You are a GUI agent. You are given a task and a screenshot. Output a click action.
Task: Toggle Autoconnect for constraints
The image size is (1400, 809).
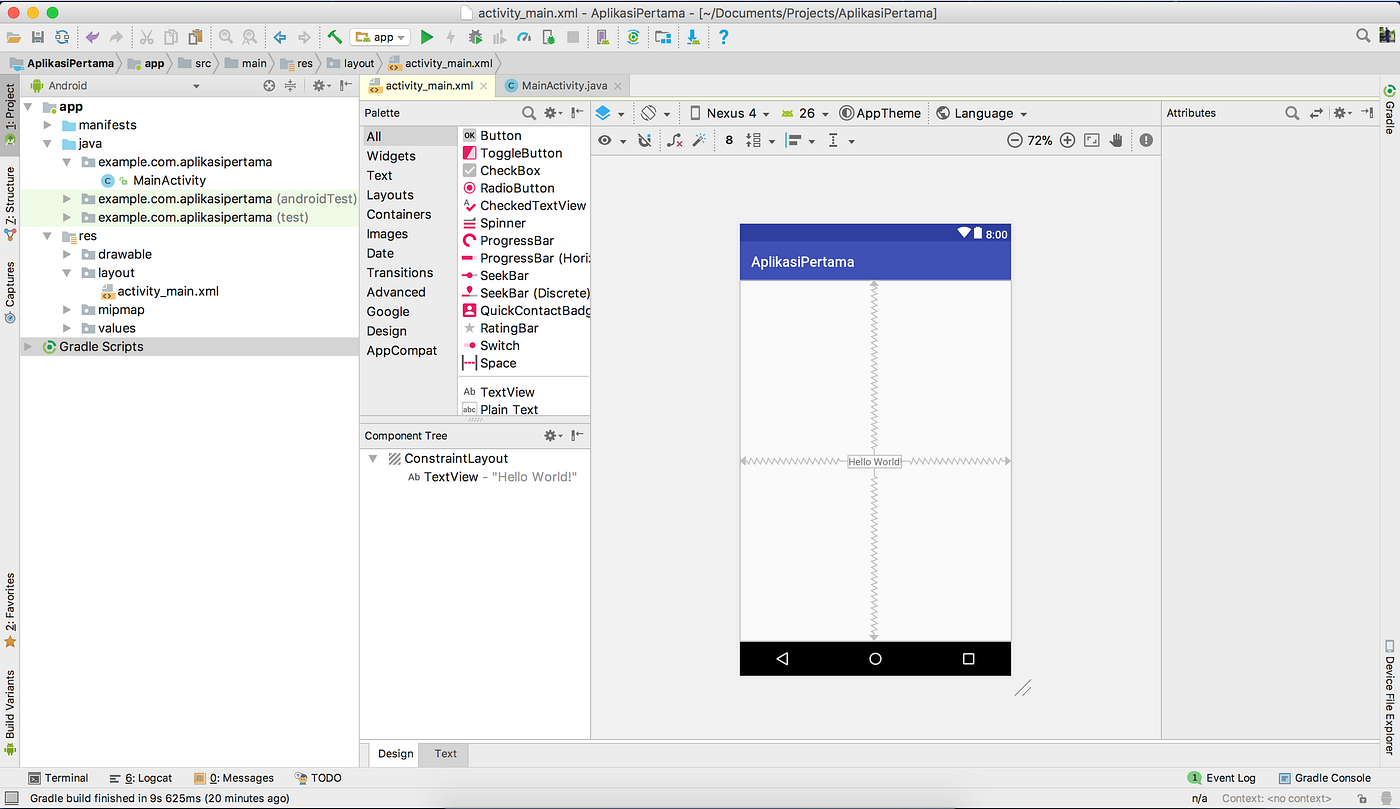pyautogui.click(x=644, y=140)
